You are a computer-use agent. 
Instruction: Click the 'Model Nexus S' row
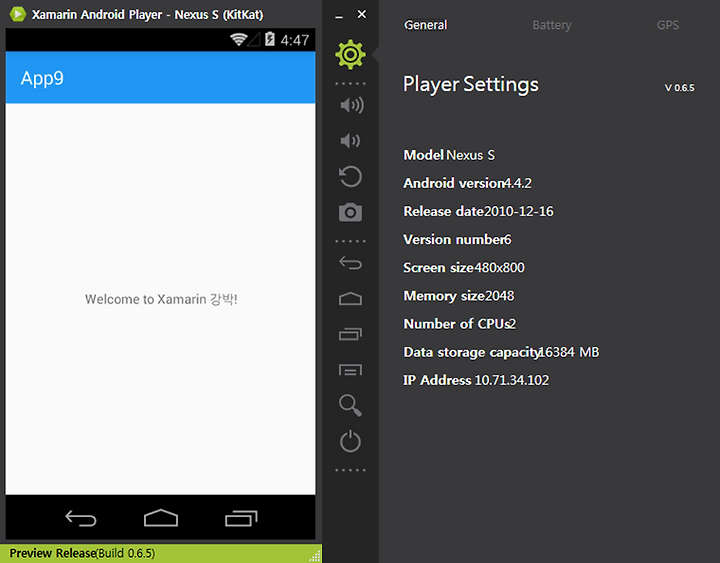pos(449,155)
